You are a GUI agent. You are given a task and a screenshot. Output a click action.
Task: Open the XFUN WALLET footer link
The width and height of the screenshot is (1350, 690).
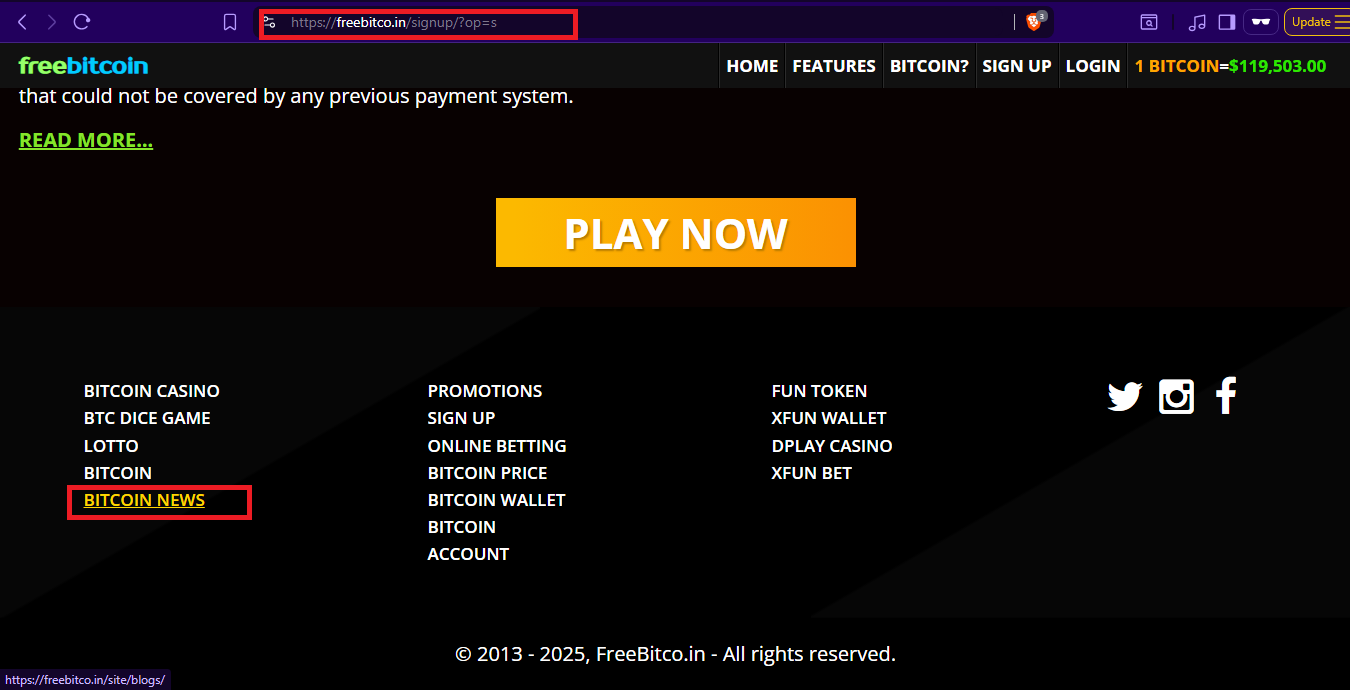(829, 418)
